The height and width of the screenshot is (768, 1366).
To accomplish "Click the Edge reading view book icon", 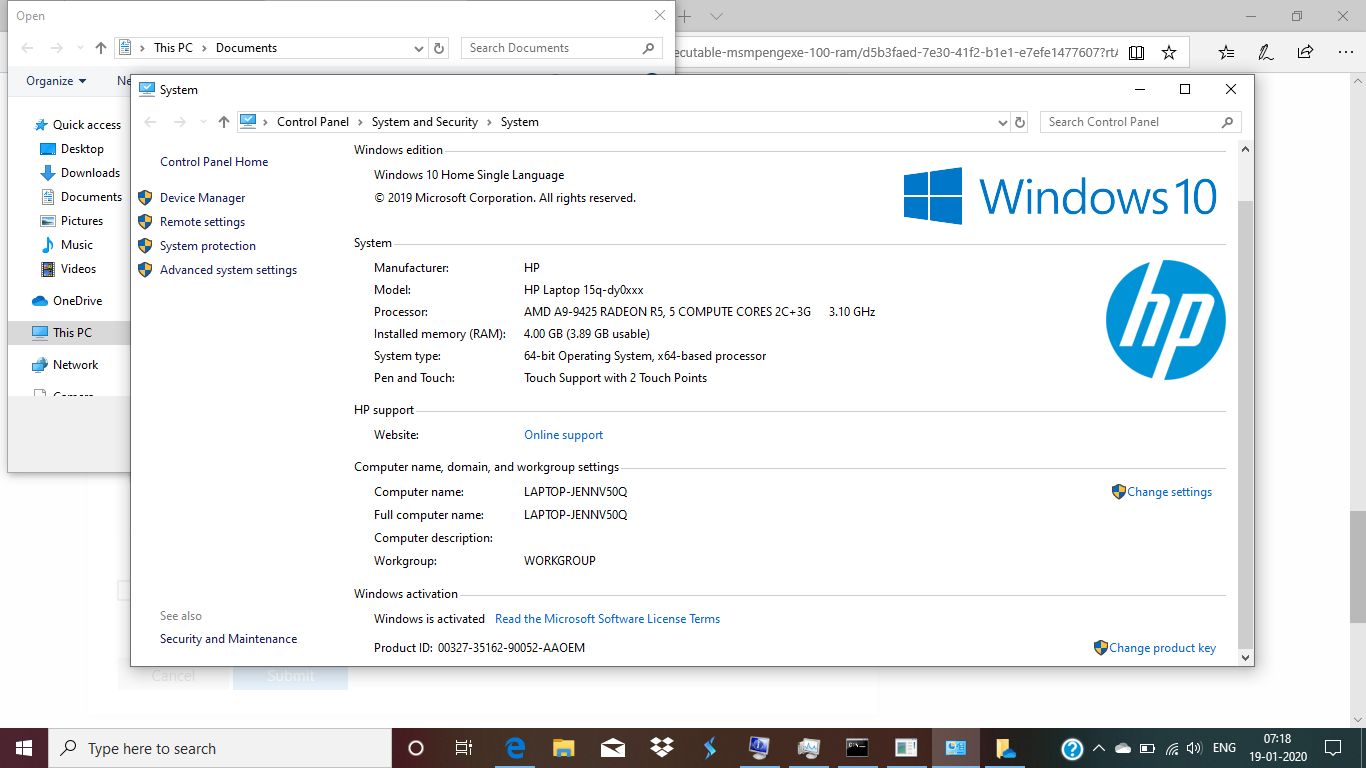I will (1137, 52).
